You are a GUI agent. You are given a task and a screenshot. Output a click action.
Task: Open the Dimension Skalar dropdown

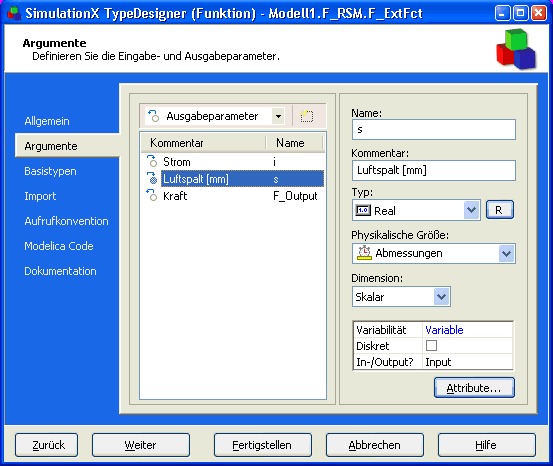442,297
